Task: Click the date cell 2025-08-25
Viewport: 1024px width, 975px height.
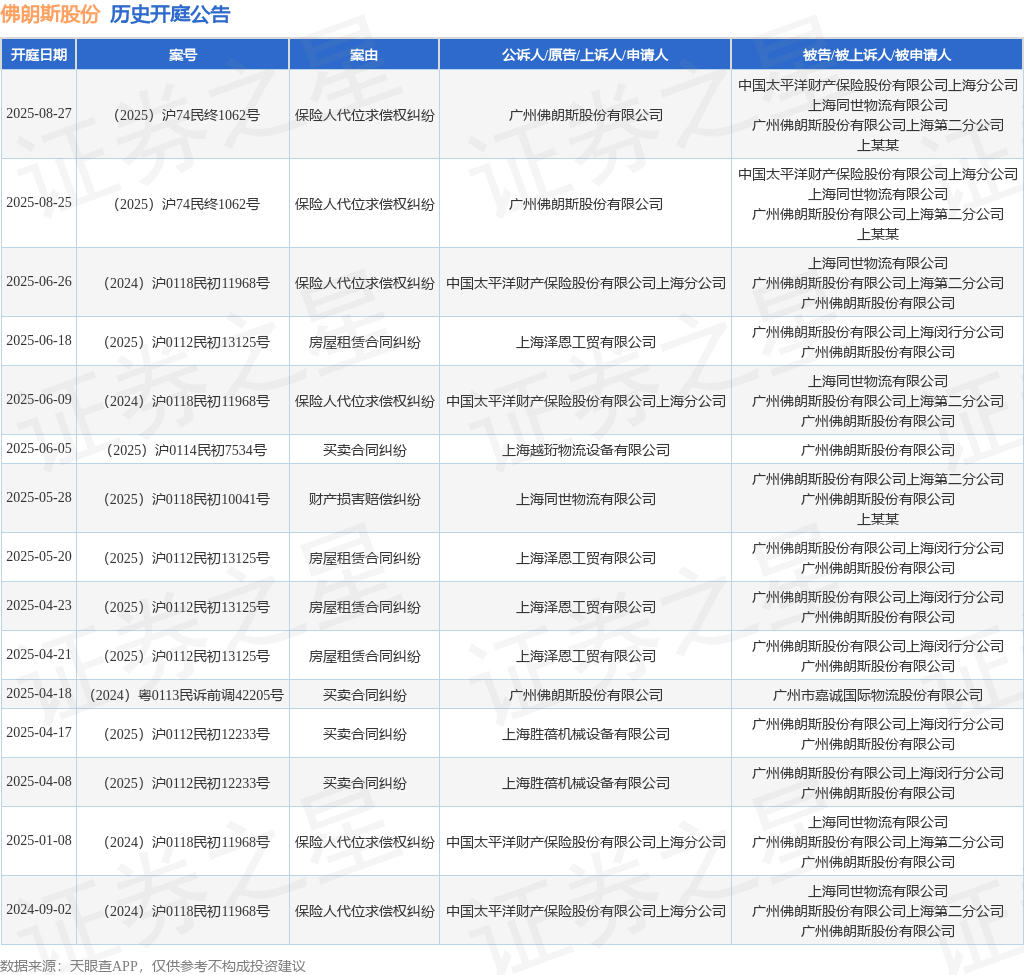Action: 39,202
